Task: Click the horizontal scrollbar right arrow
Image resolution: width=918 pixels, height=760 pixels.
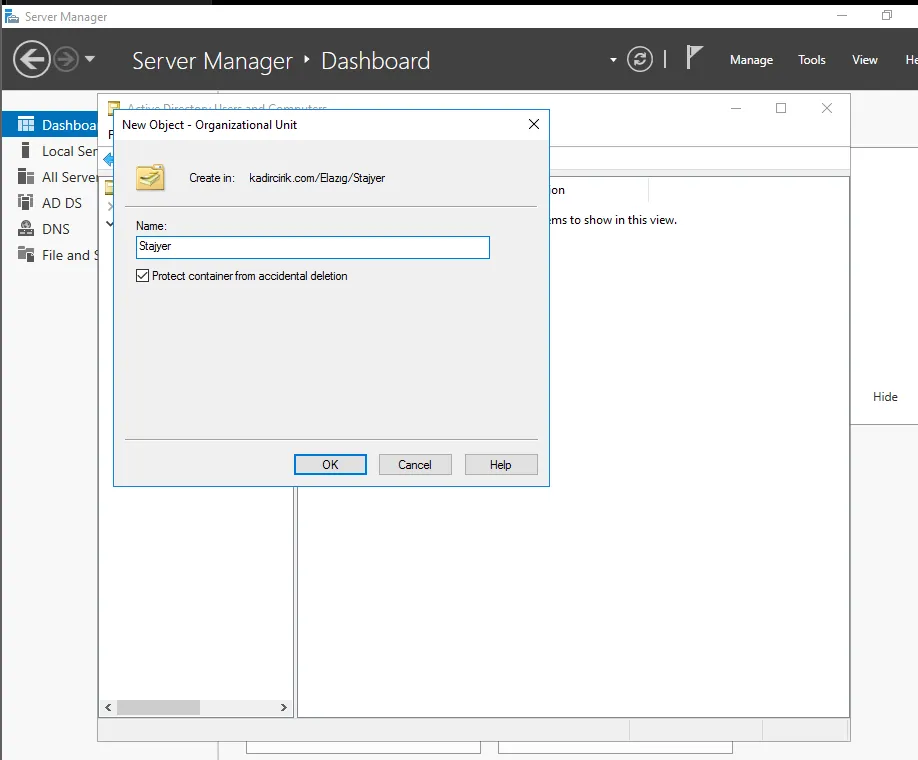Action: coord(283,707)
